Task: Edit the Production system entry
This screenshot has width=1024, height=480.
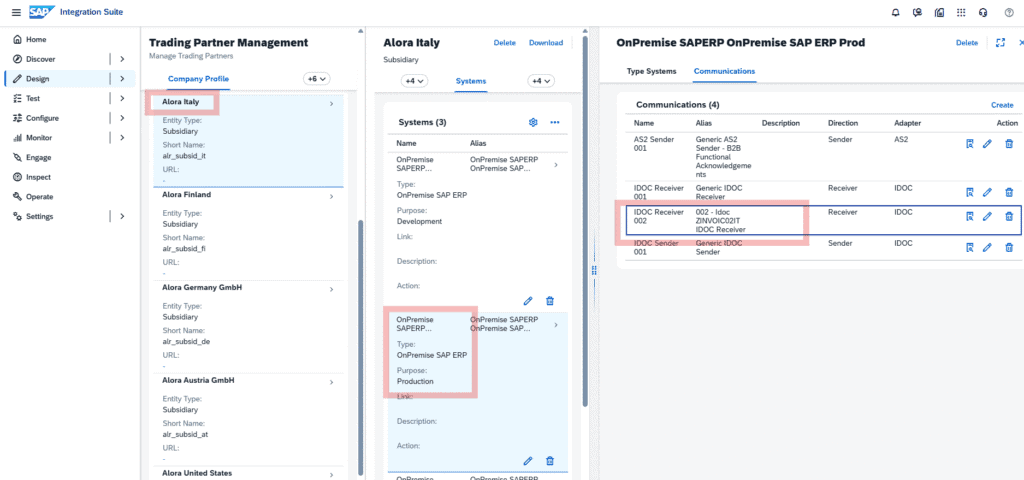Action: [528, 460]
